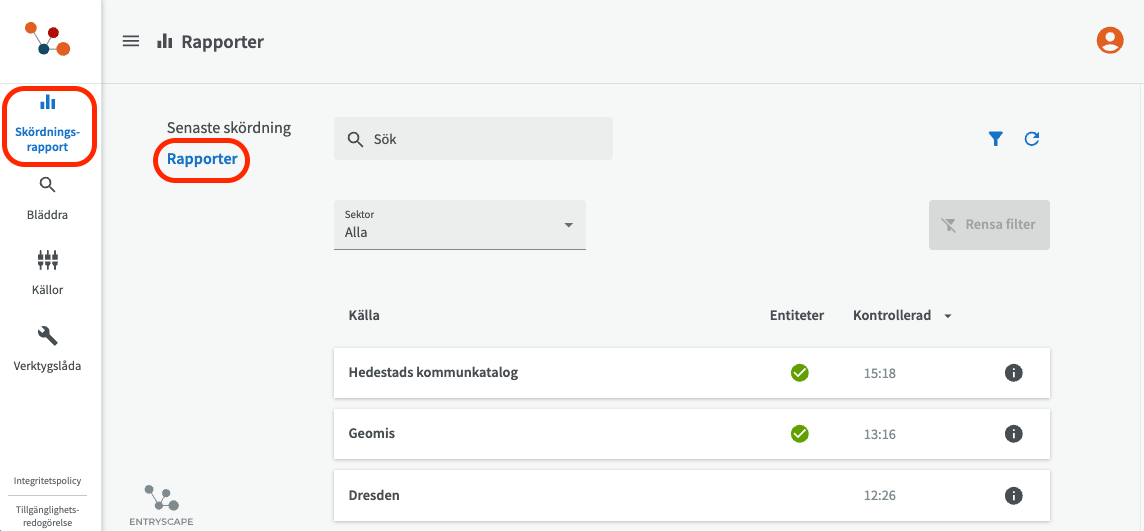Viewport: 1144px width, 531px height.
Task: Click the Sök search field
Action: click(x=473, y=139)
